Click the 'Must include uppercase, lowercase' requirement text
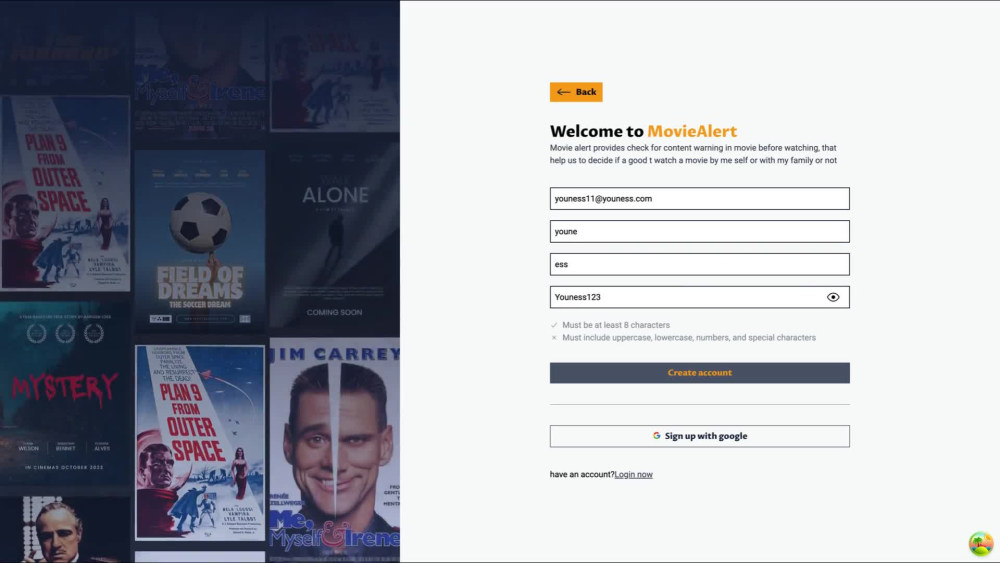This screenshot has height=563, width=1000. point(689,338)
